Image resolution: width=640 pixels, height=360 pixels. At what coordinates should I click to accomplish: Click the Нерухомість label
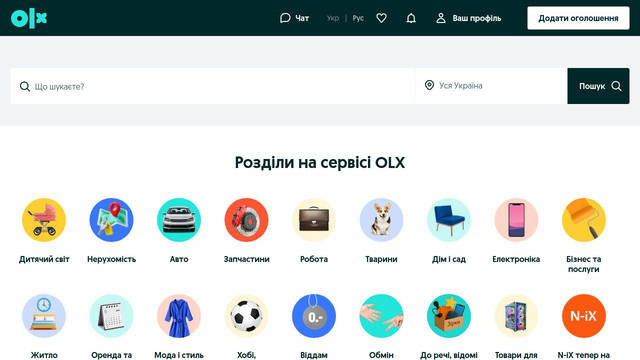(111, 259)
